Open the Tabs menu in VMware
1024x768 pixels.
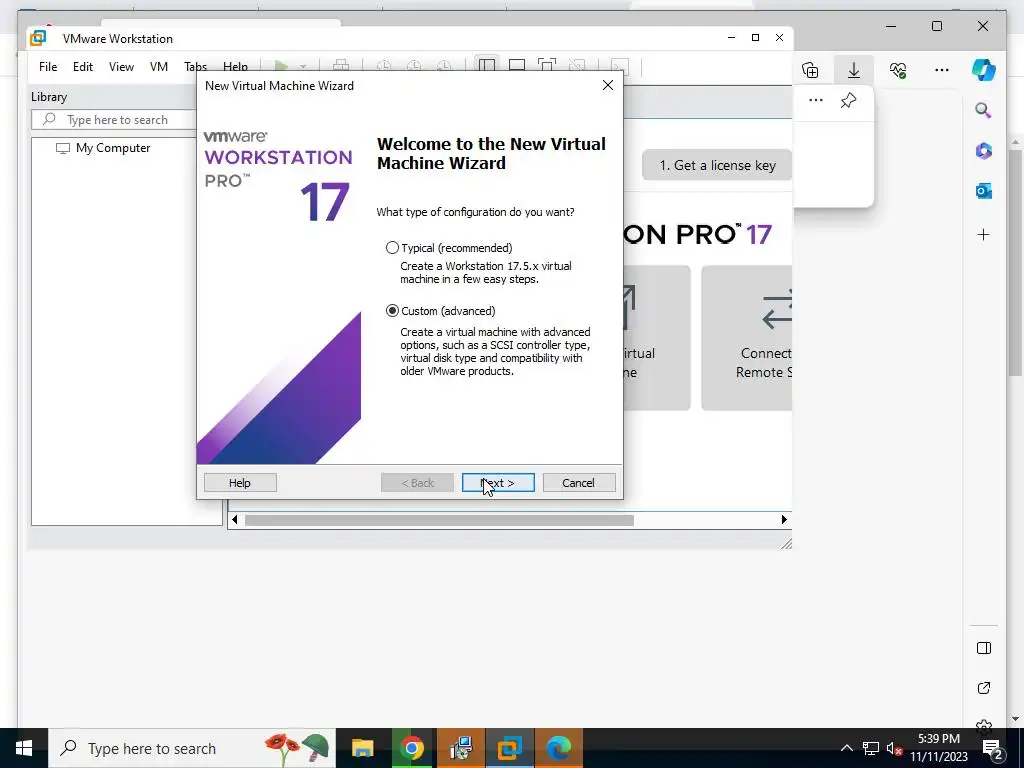coord(195,67)
